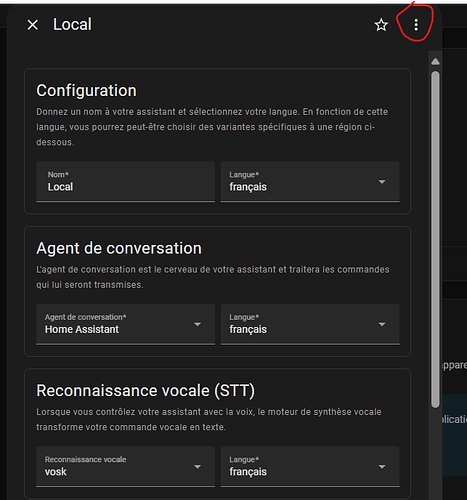Open the three-dot overflow menu
This screenshot has height=500, width=467.
click(416, 25)
